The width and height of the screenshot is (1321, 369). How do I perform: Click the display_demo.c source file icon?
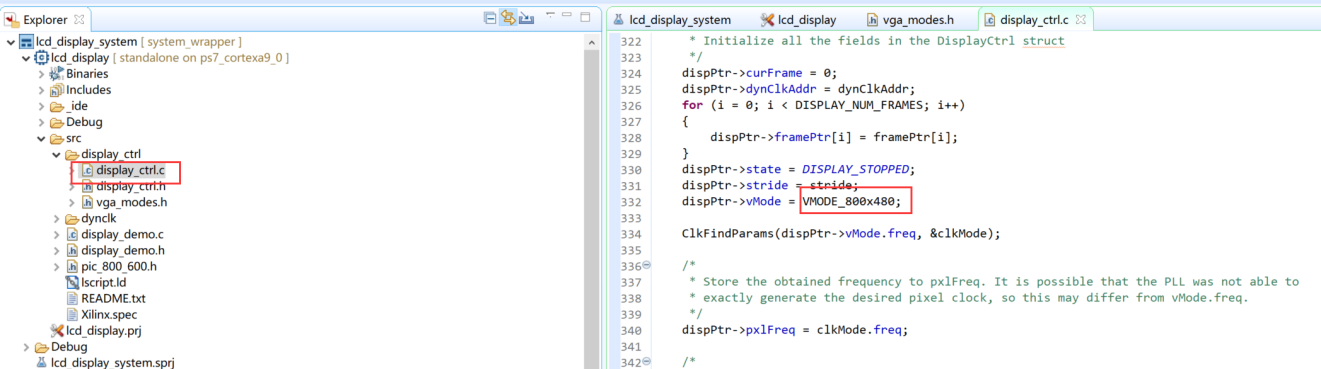72,234
